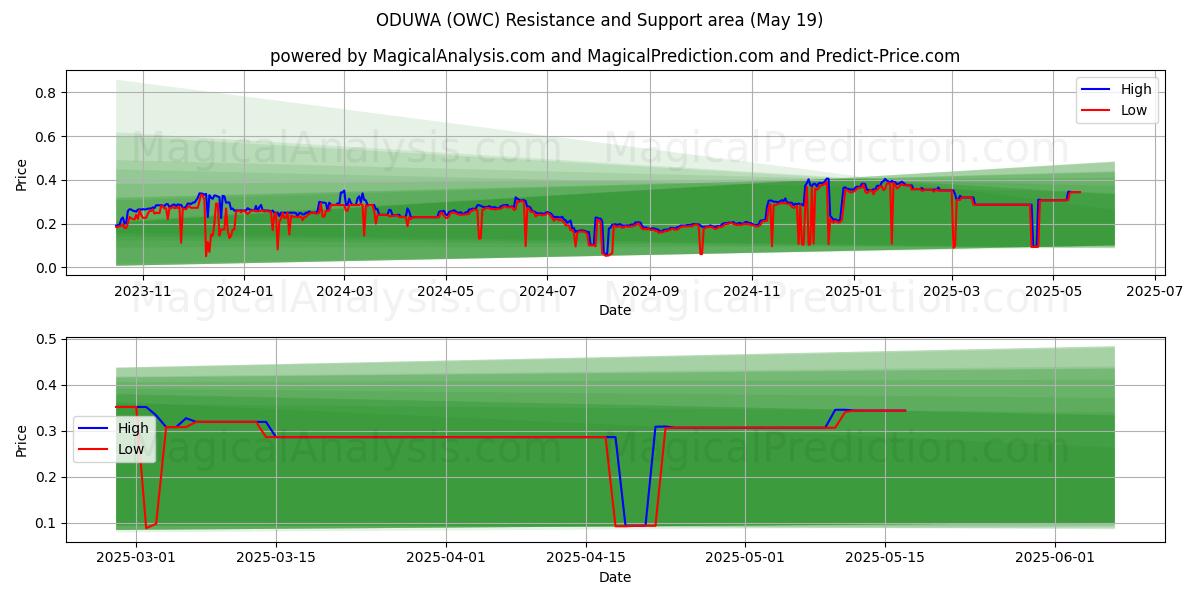Click the 'Date' axis label under top chart
The height and width of the screenshot is (600, 1200).
[615, 311]
